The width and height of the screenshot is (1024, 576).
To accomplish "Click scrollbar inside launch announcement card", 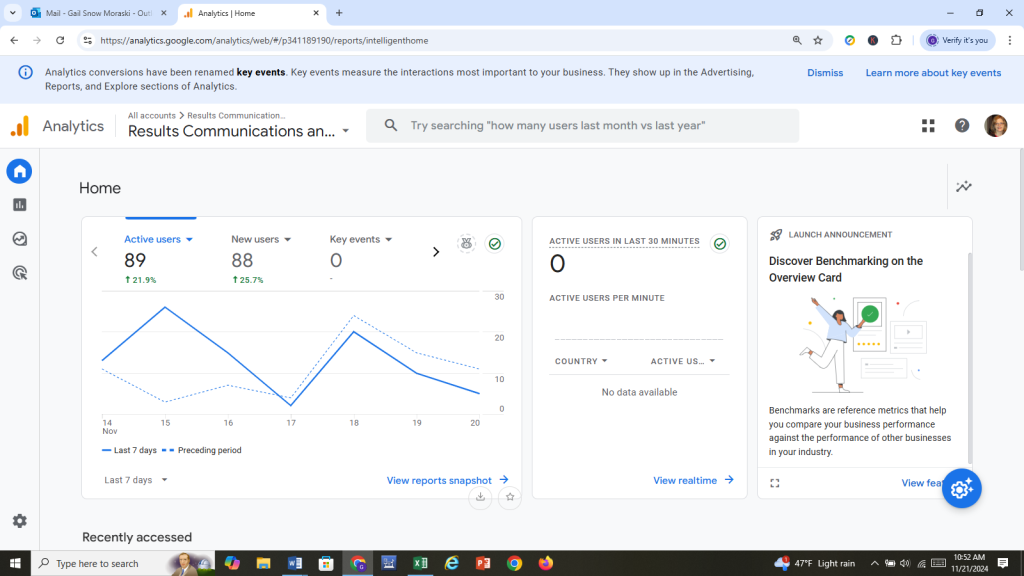I will [970, 358].
